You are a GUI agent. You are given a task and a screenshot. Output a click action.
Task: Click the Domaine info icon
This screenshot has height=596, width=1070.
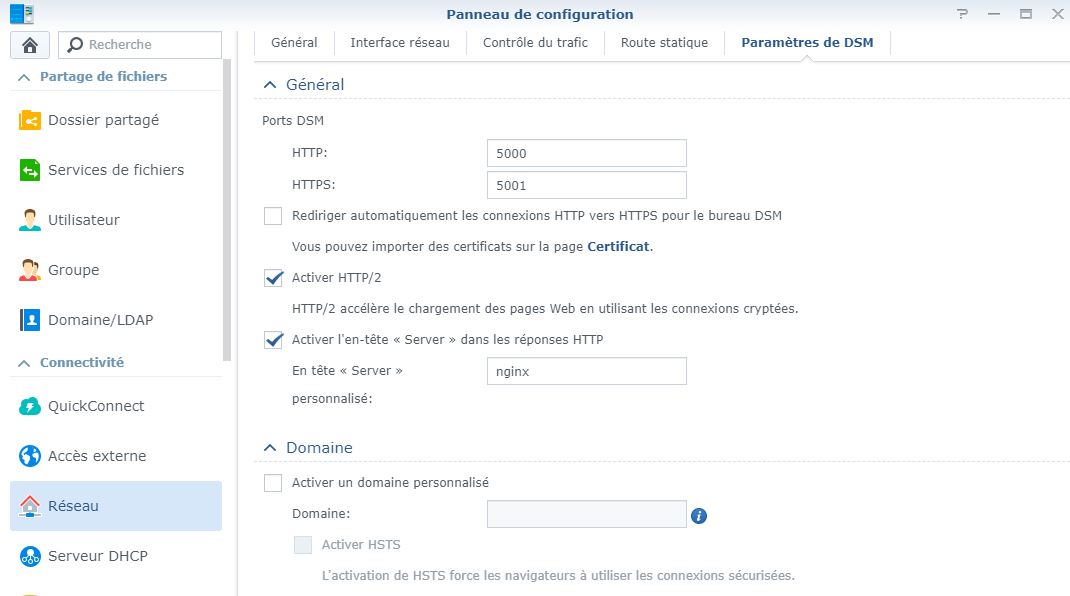click(x=699, y=516)
